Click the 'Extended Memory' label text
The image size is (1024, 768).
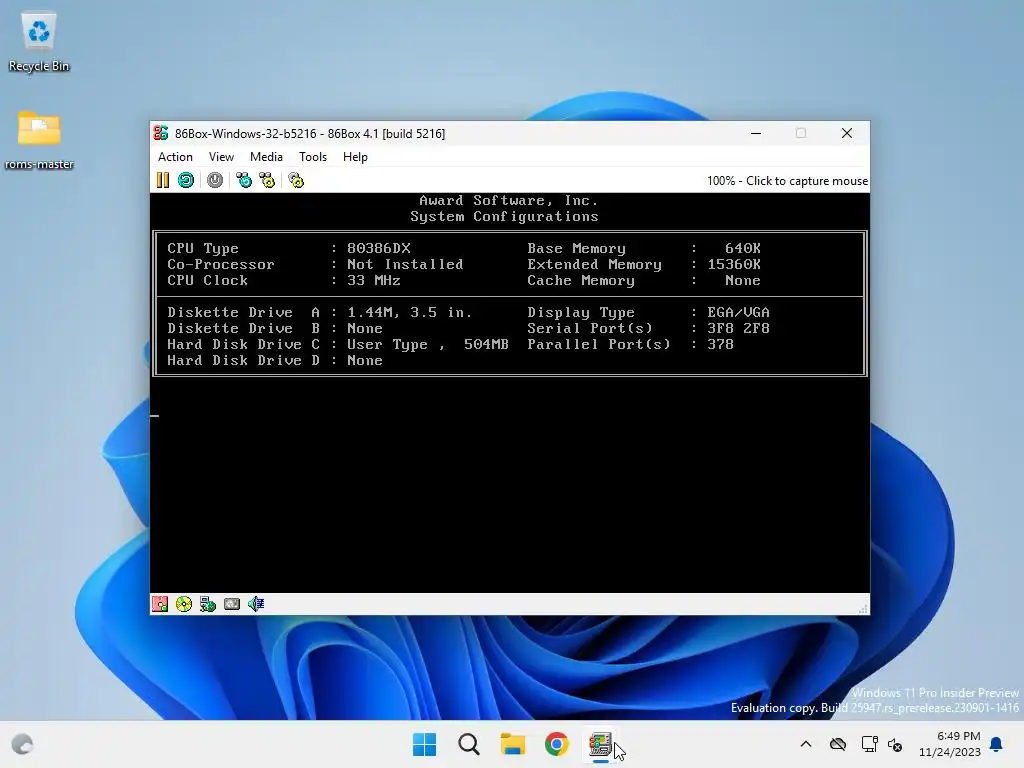(x=594, y=264)
